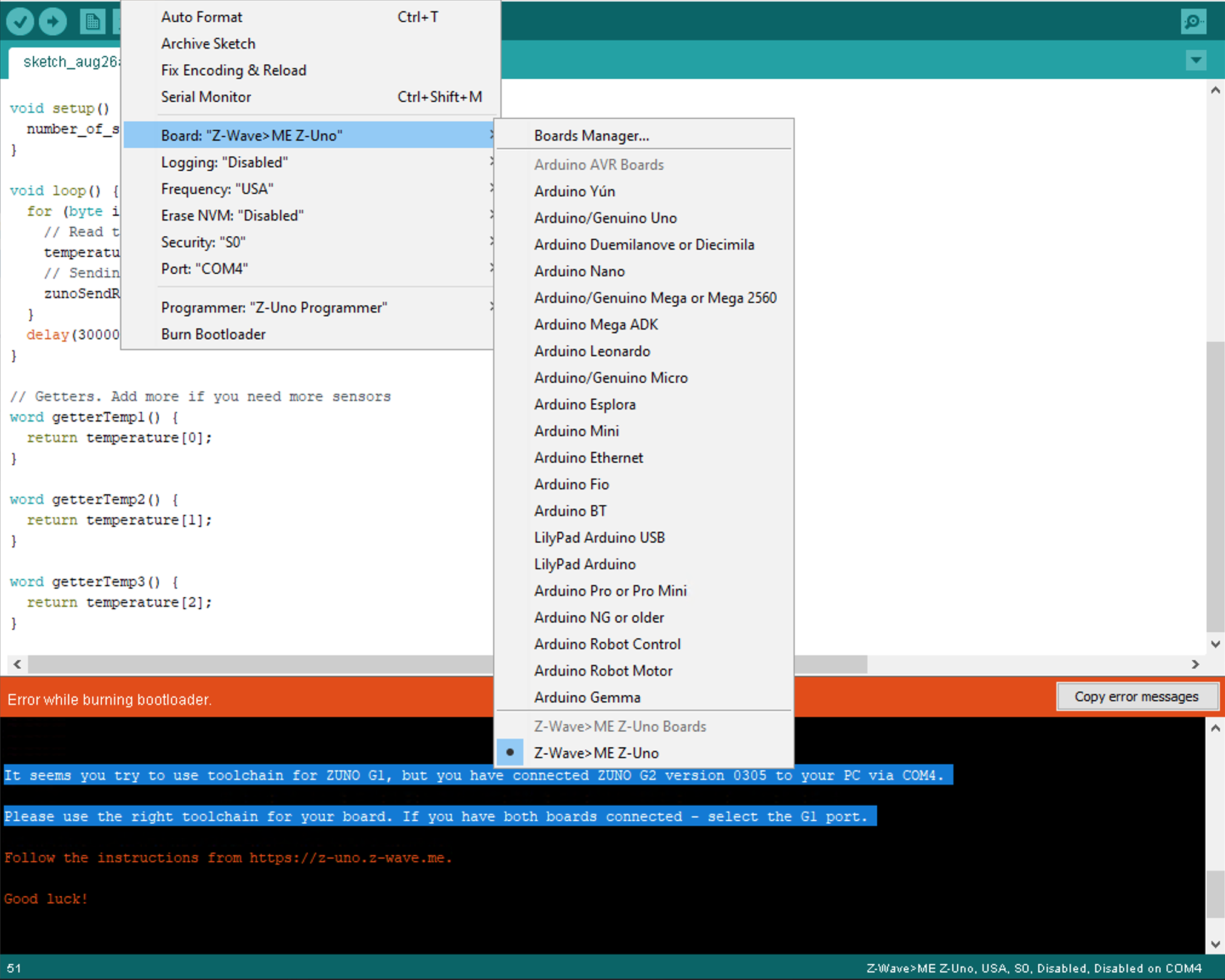Select Arduino/Genuino Micro board

[x=644, y=378]
